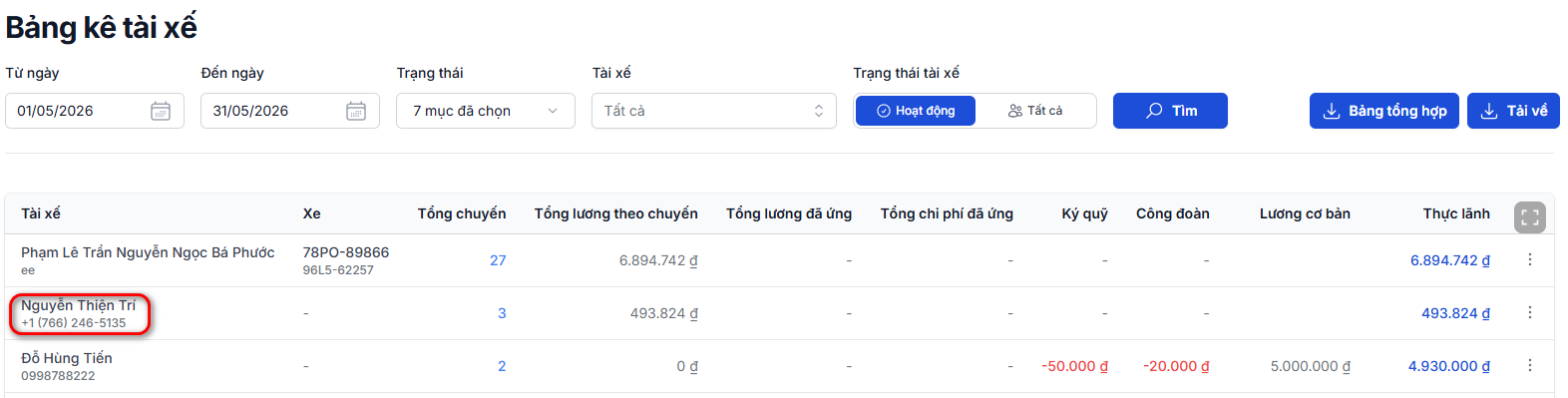
Task: Open row menu for Đỗ Hùng Tiến
Action: [1530, 365]
